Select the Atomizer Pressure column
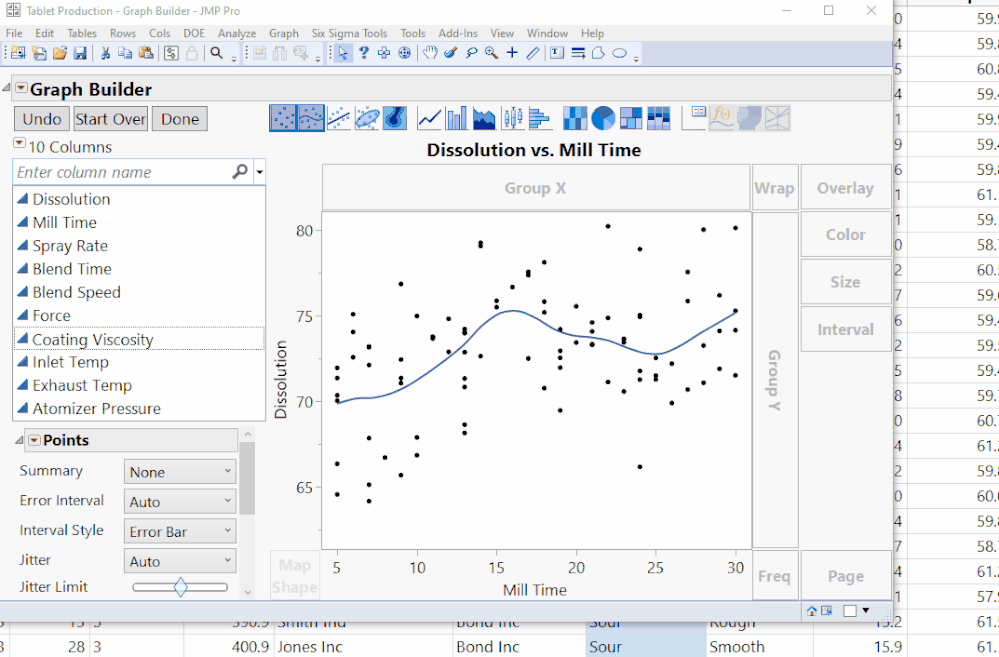The height and width of the screenshot is (657, 999). 139,408
